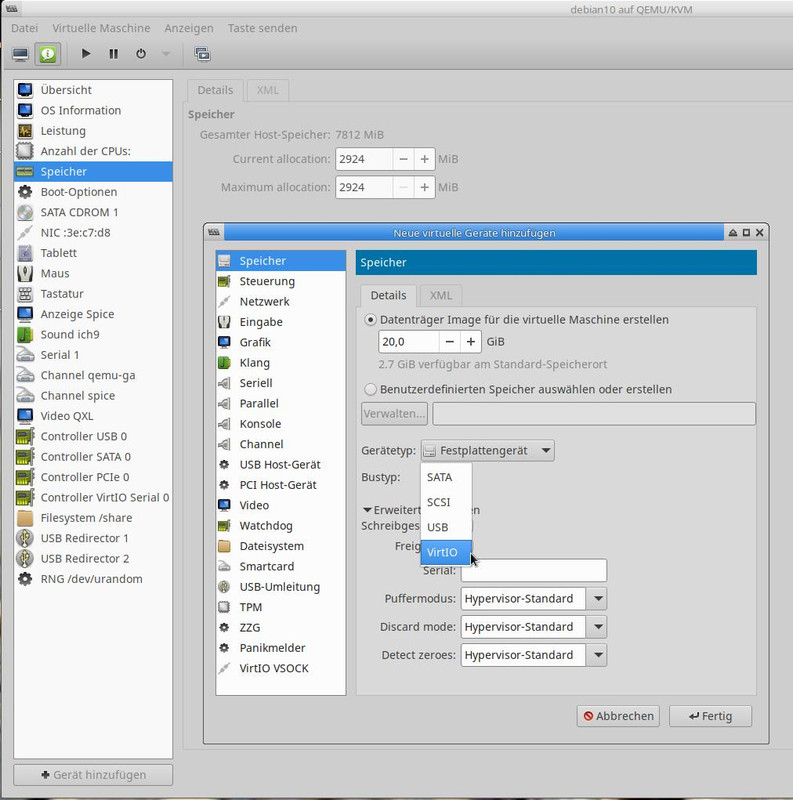Image resolution: width=793 pixels, height=800 pixels.
Task: Open the Anzeigen menu
Action: pyautogui.click(x=189, y=28)
